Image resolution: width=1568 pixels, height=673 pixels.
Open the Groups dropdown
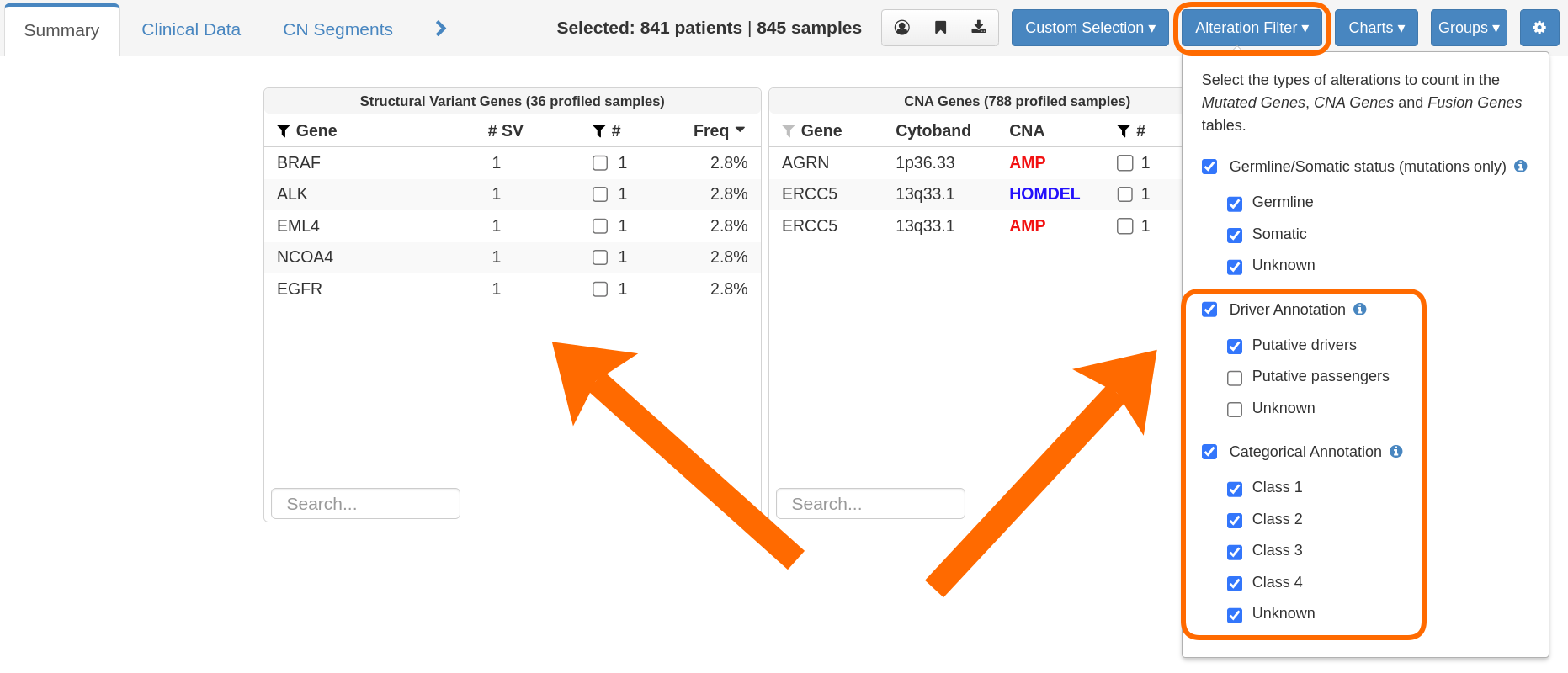tap(1469, 28)
